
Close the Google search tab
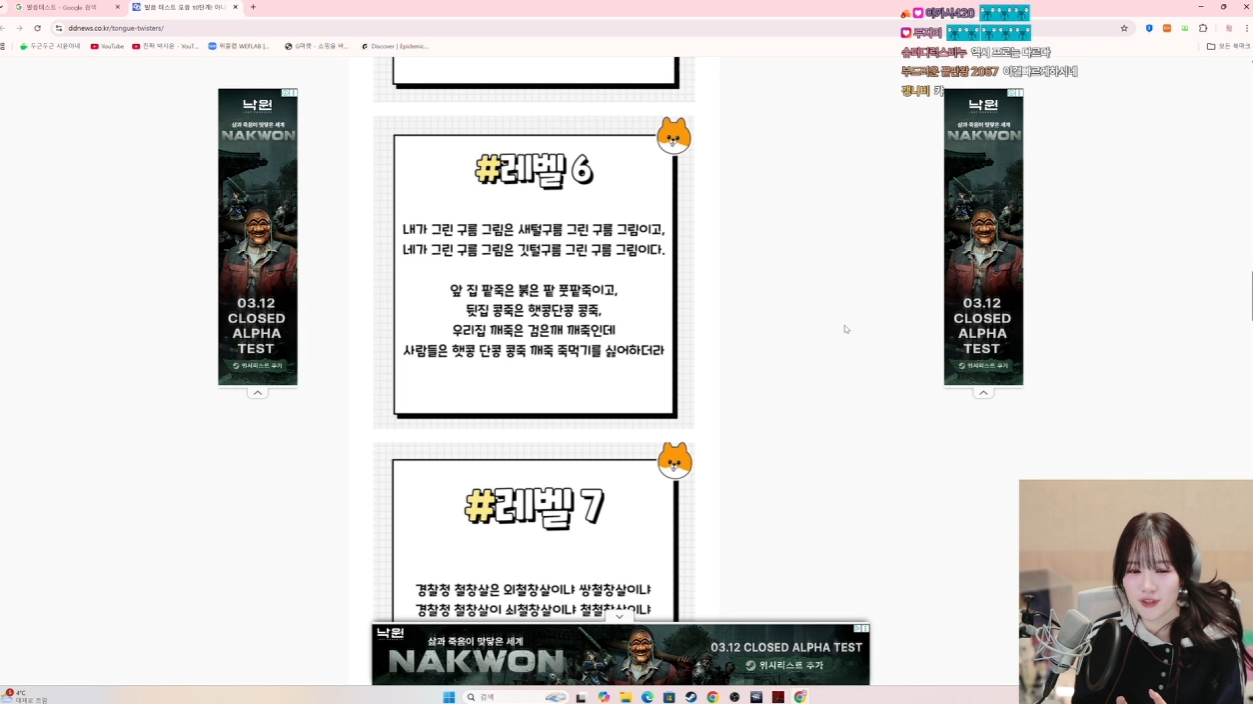pyautogui.click(x=117, y=7)
